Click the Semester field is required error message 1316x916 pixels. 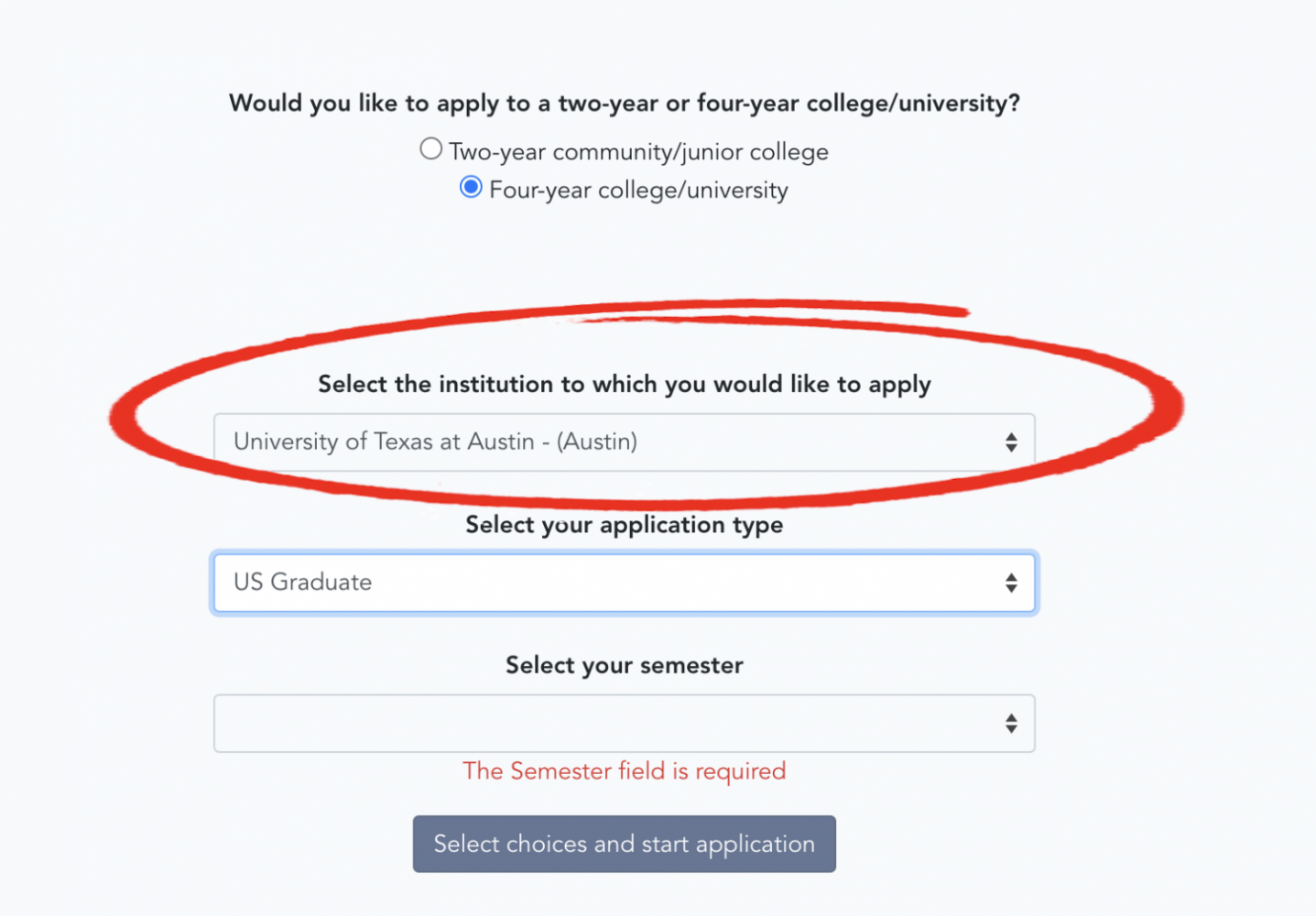624,771
